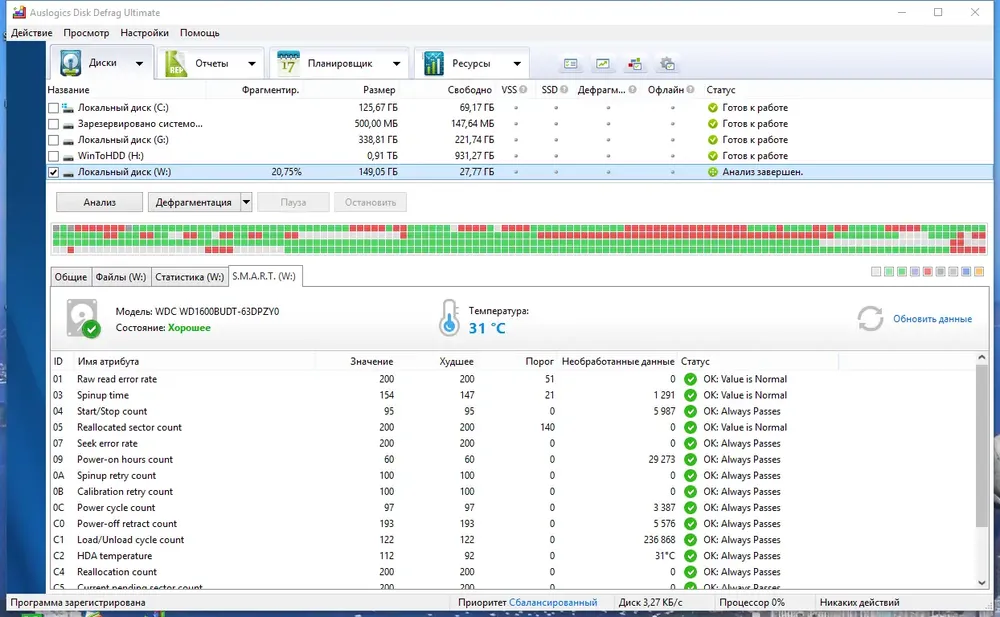Click the SMART table scrollbar down arrow
This screenshot has height=617, width=1000.
pos(982,583)
